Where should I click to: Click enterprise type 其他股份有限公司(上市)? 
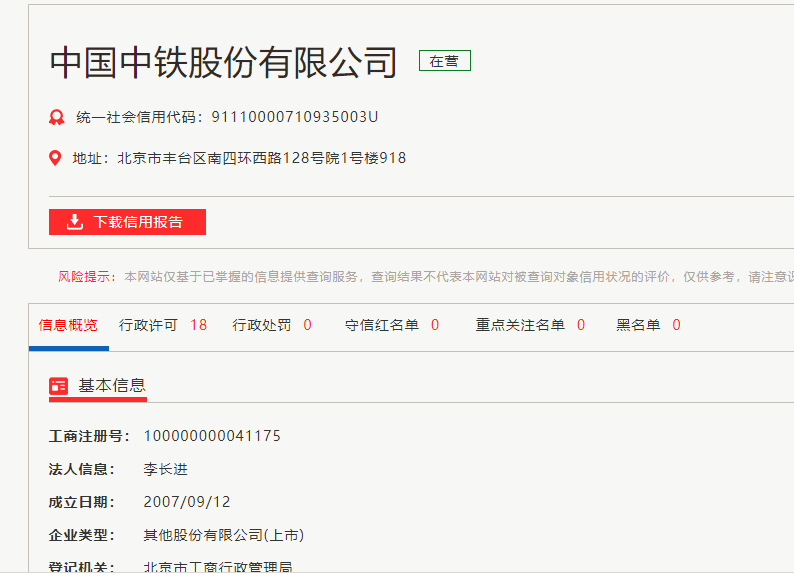tap(223, 535)
